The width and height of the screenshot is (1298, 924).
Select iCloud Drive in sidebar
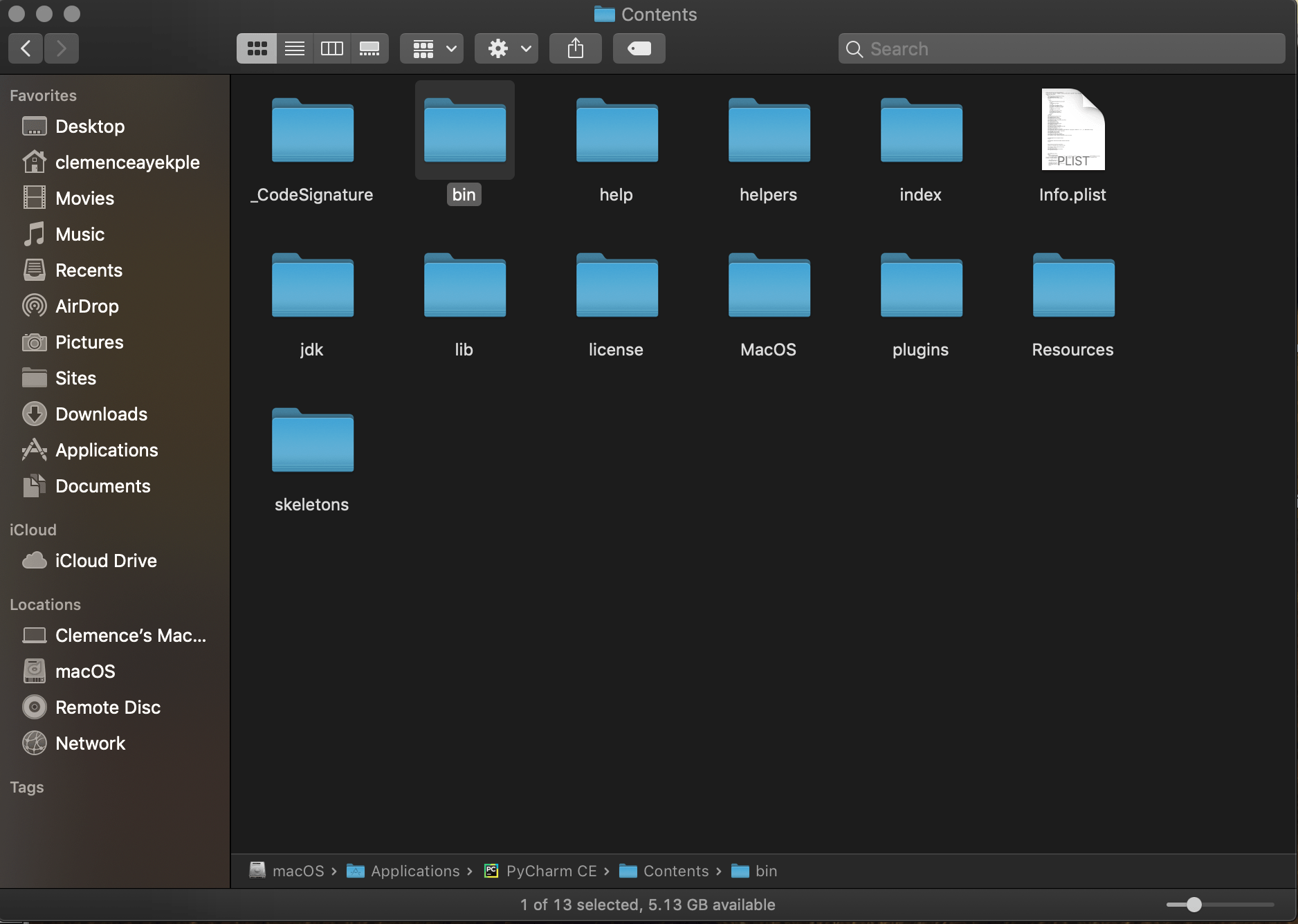106,560
